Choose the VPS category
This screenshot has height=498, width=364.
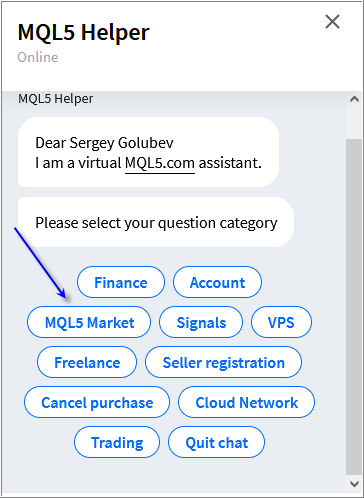(x=281, y=322)
